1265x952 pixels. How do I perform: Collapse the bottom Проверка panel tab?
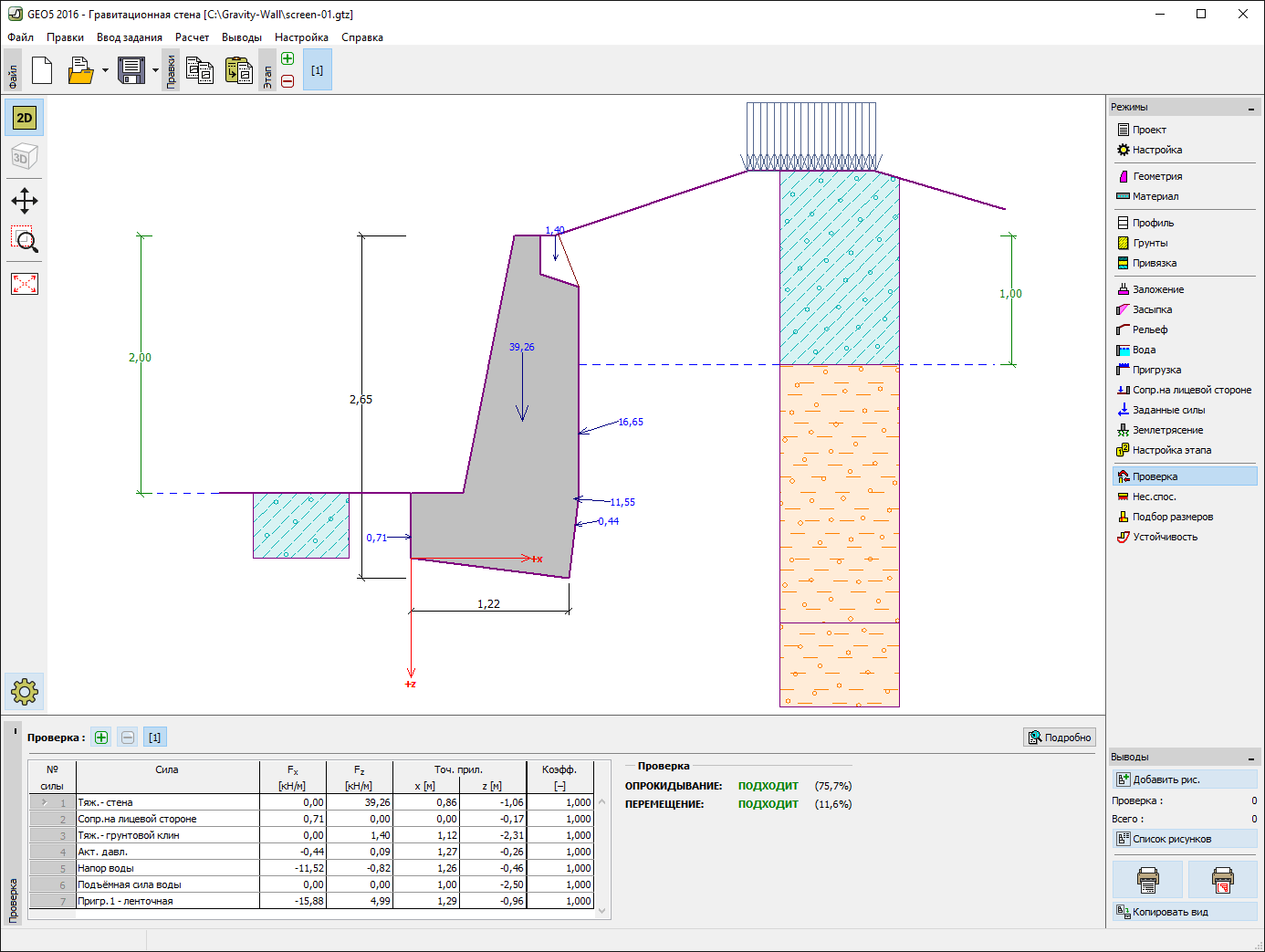point(15,731)
